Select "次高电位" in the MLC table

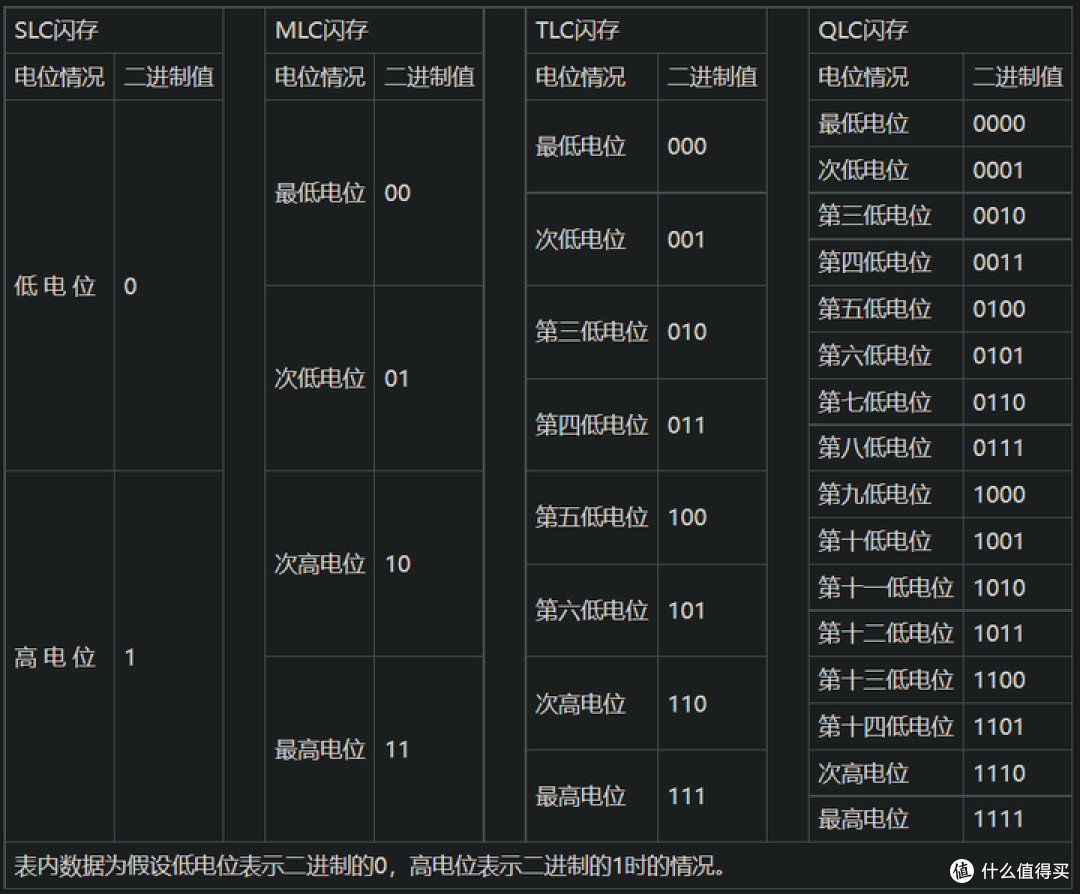(320, 564)
